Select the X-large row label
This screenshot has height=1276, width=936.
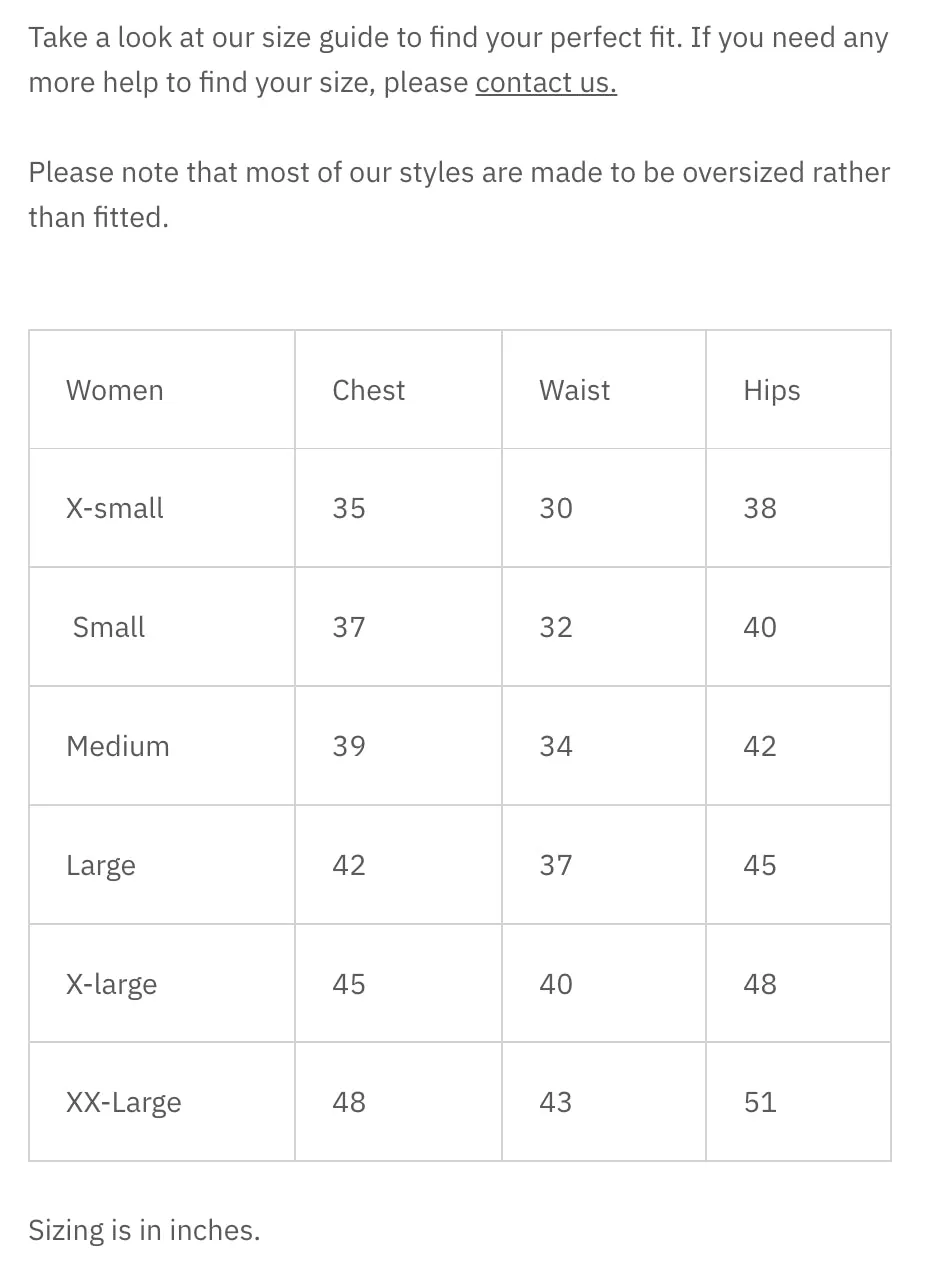pyautogui.click(x=112, y=985)
